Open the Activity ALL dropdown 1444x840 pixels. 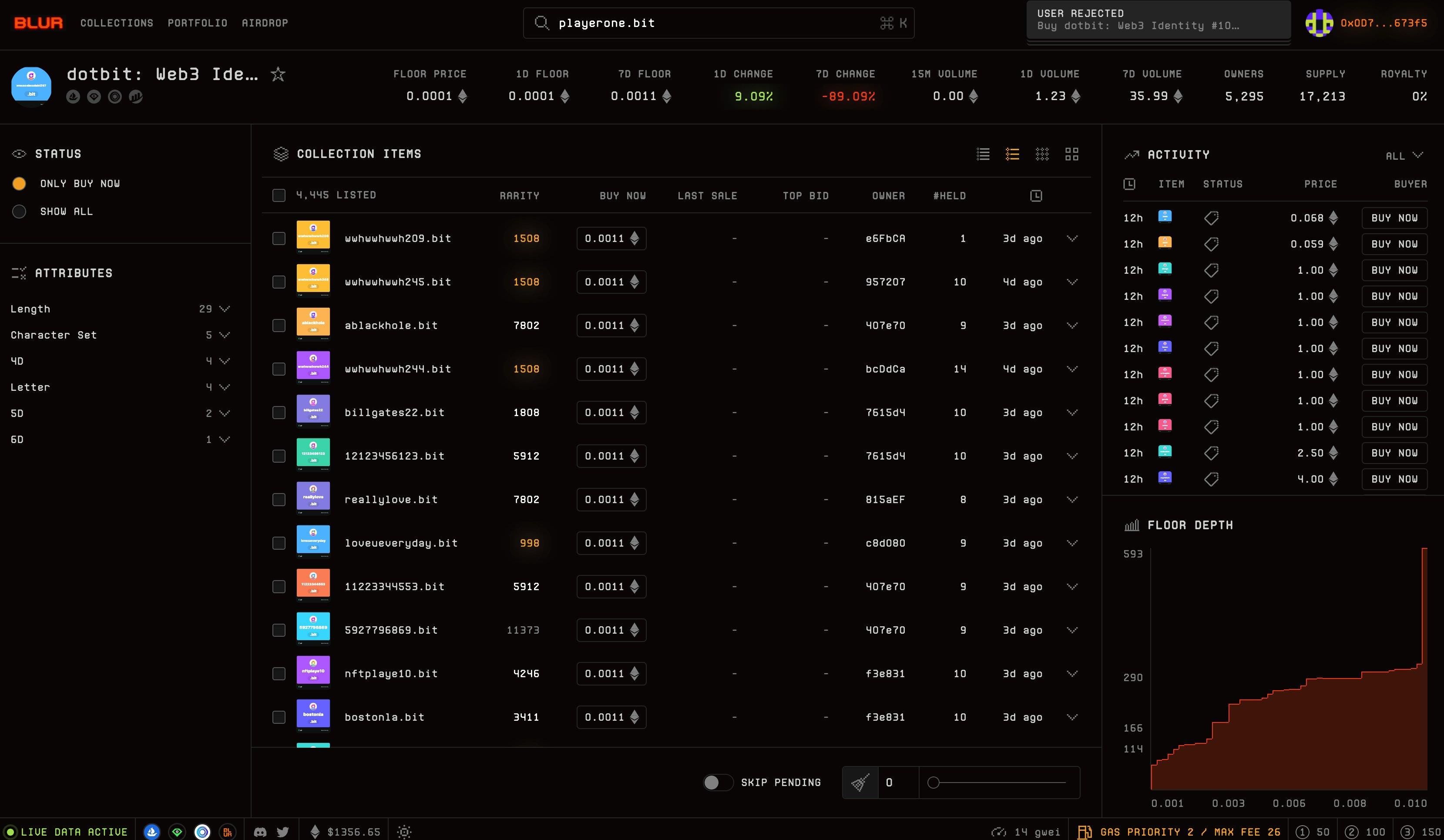(x=1404, y=156)
